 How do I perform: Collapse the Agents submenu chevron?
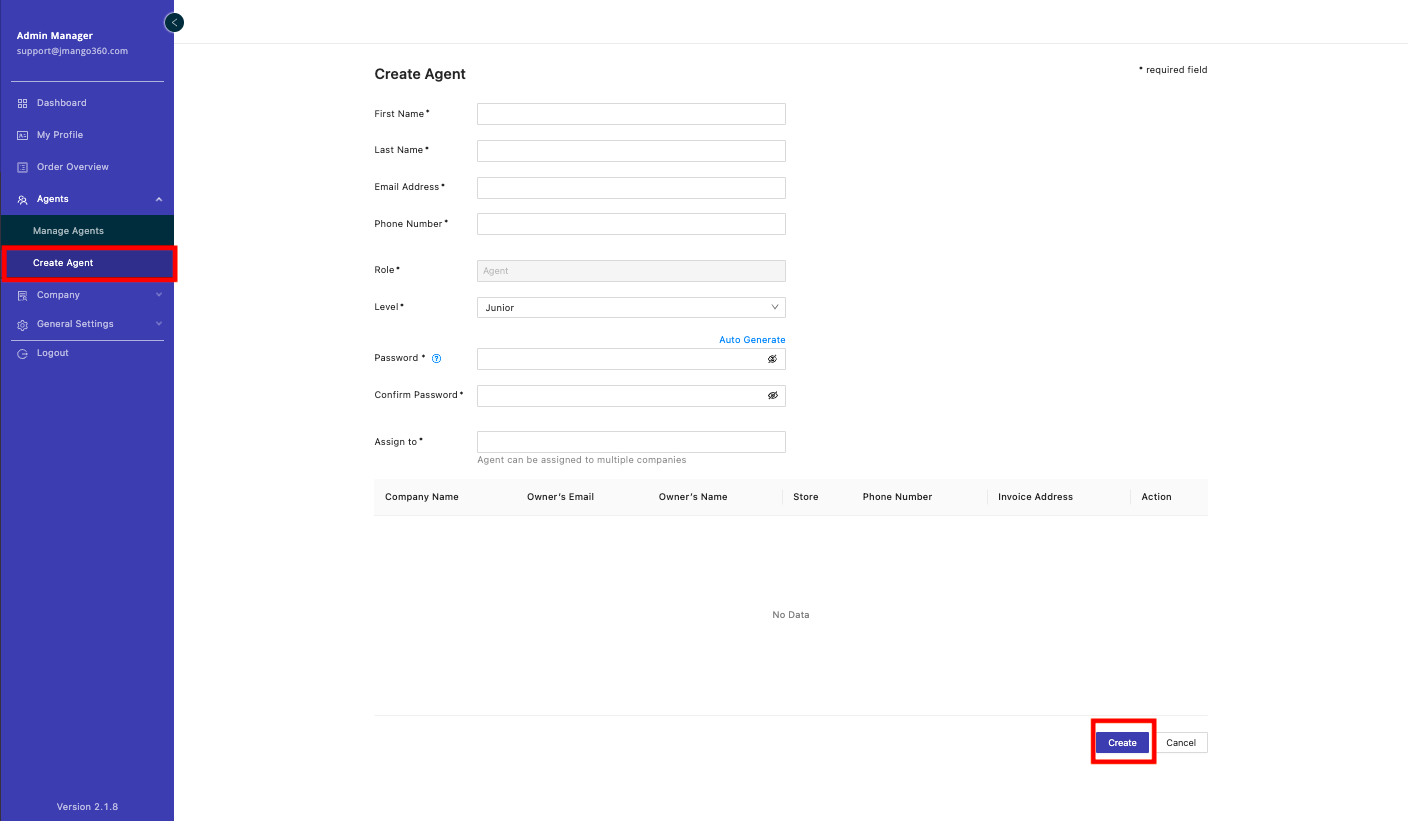click(159, 200)
